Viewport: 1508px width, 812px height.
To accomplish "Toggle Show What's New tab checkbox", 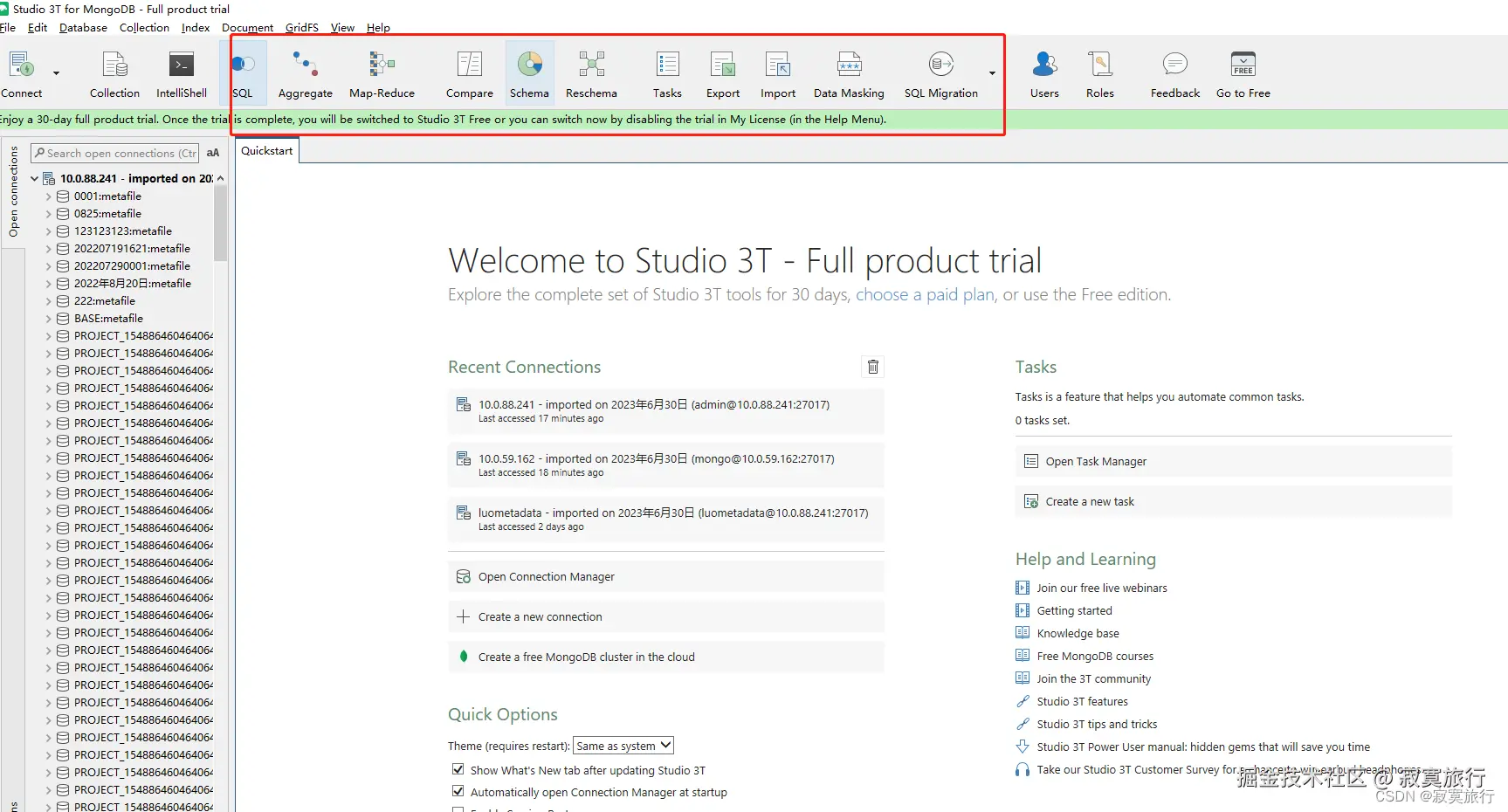I will tap(458, 769).
